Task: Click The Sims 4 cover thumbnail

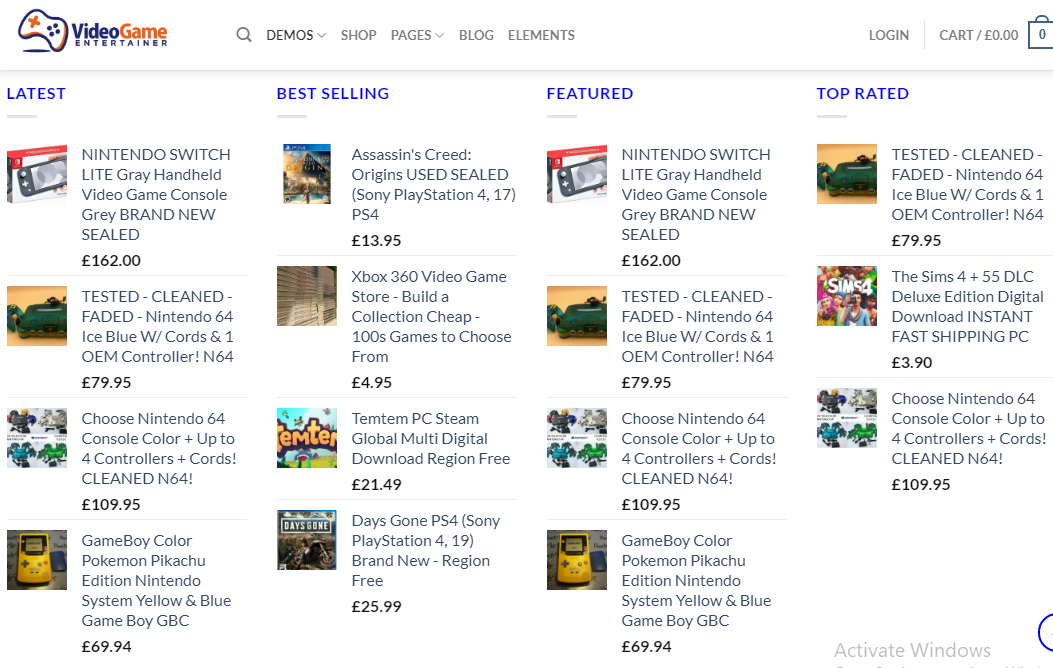Action: click(x=847, y=296)
